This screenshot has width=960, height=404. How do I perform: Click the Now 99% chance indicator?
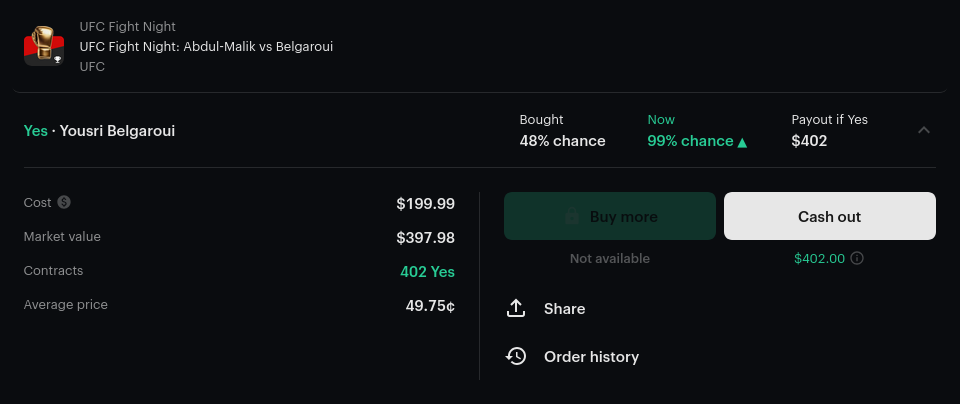click(690, 141)
